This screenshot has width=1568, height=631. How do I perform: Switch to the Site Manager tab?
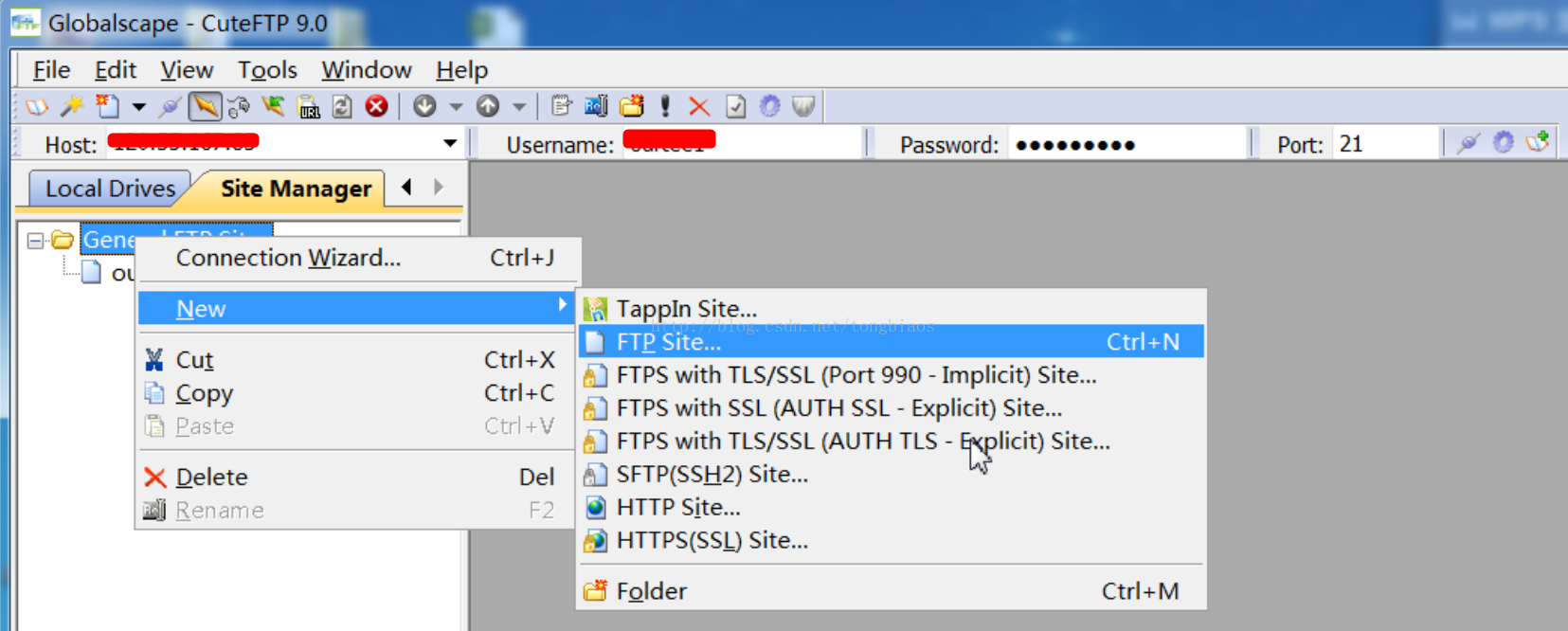(296, 189)
